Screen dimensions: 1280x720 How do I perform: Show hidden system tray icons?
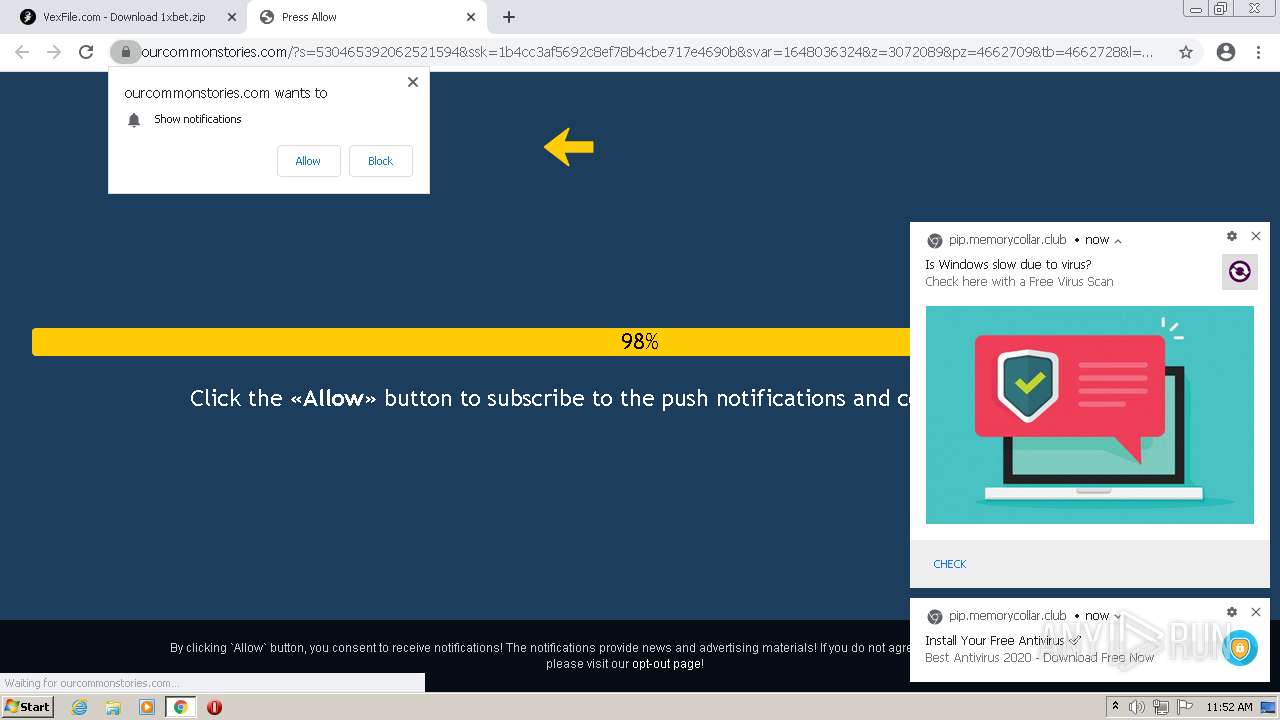1115,707
